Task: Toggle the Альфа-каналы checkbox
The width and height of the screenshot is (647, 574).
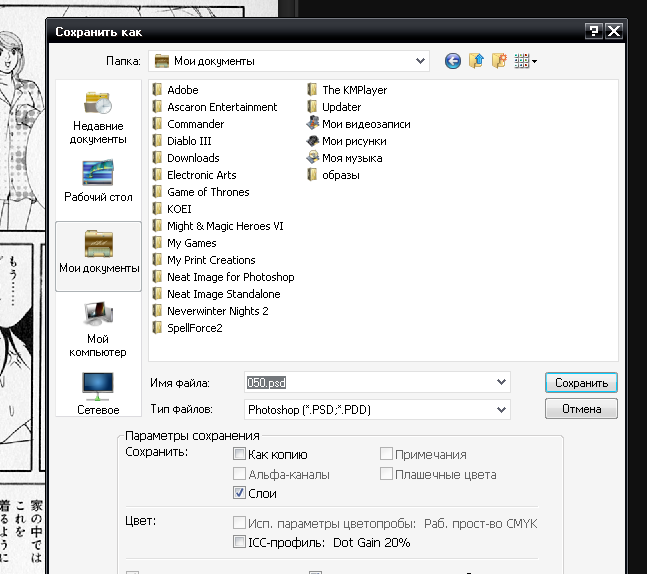Action: click(x=239, y=474)
